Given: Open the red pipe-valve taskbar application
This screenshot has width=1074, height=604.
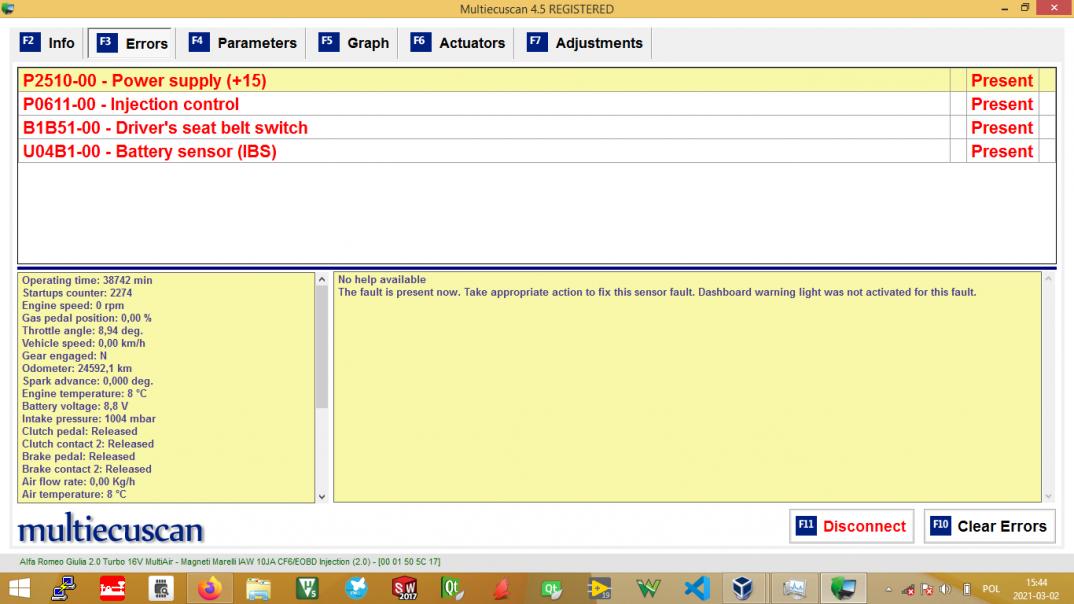Looking at the screenshot, I should (112, 588).
